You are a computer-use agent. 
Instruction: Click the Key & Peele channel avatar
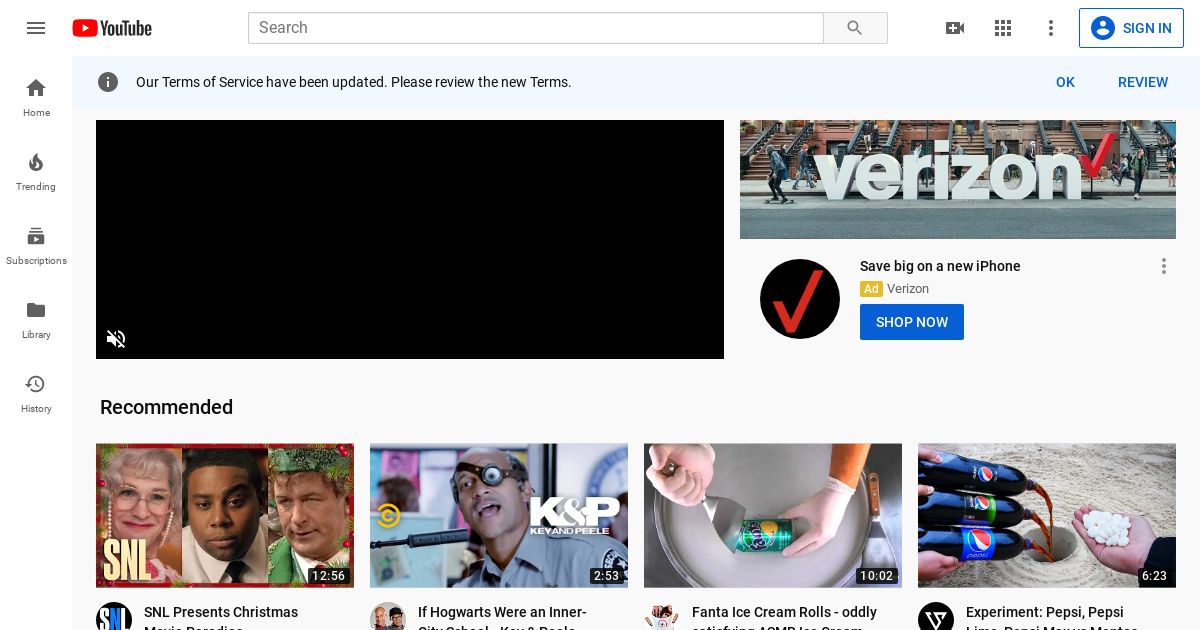[388, 617]
